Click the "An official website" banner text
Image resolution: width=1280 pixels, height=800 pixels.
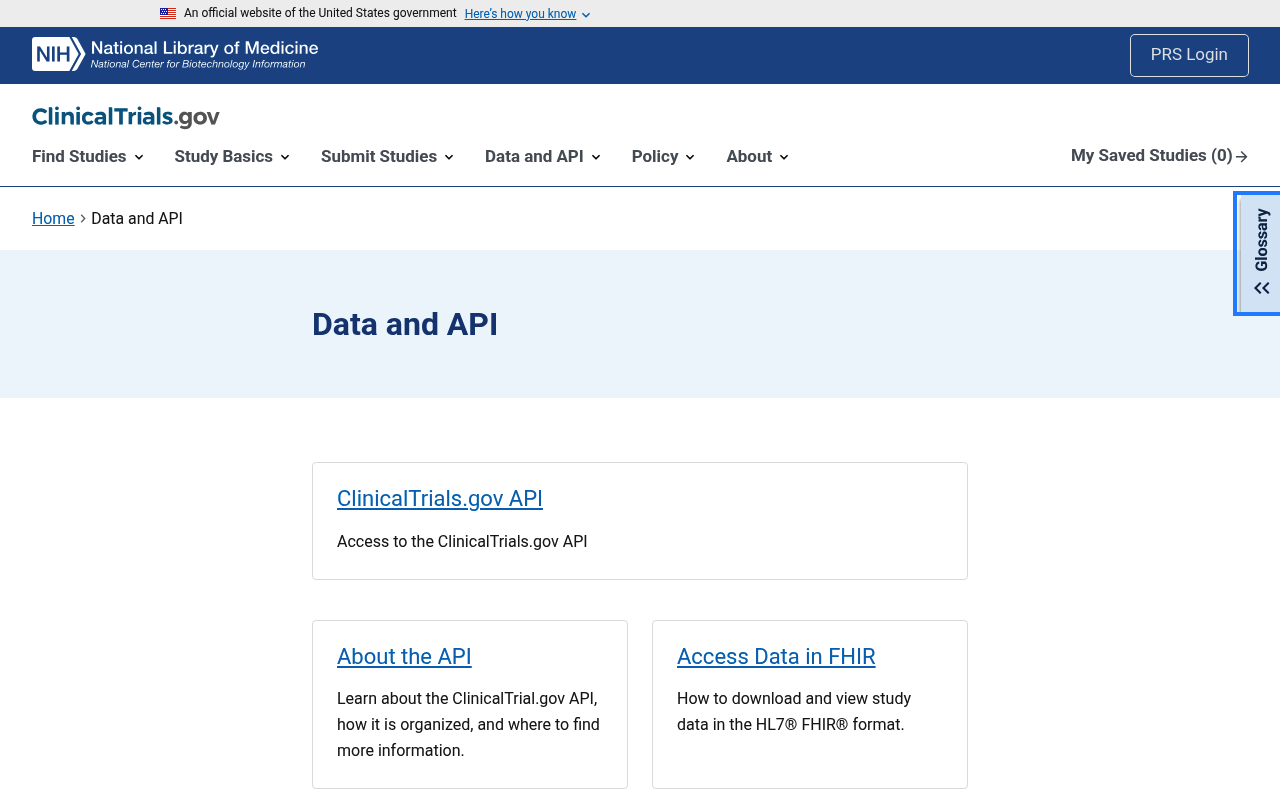tap(320, 13)
